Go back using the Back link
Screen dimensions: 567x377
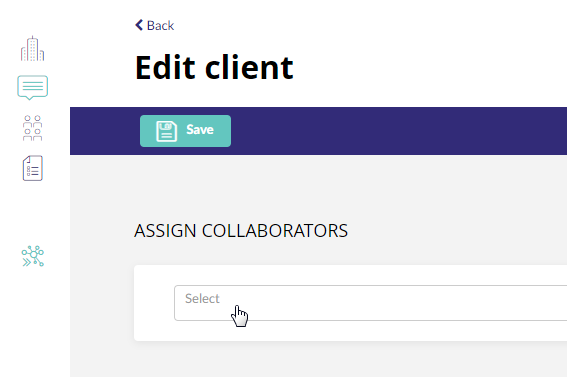tap(154, 25)
